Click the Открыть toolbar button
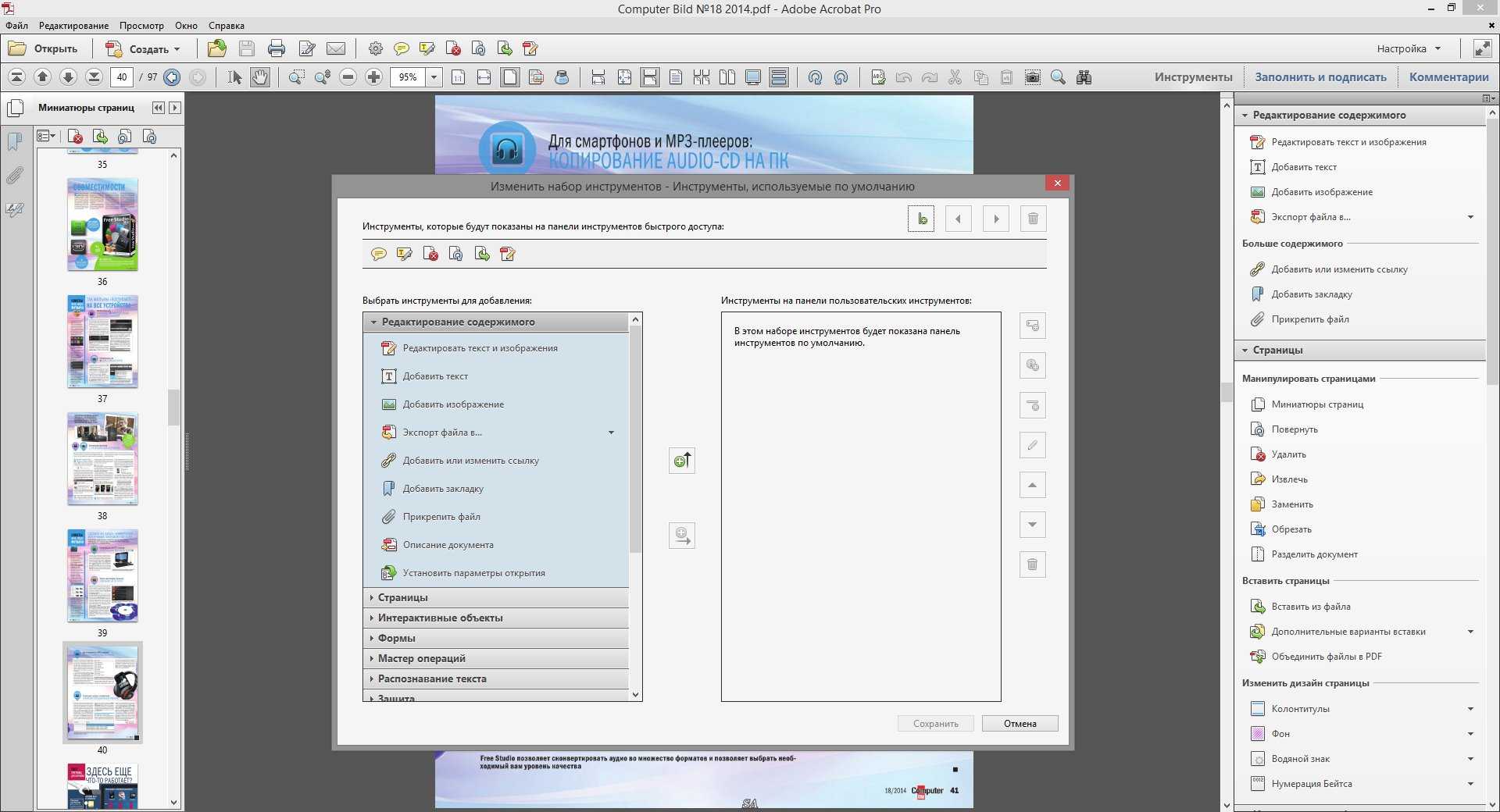 pos(43,48)
